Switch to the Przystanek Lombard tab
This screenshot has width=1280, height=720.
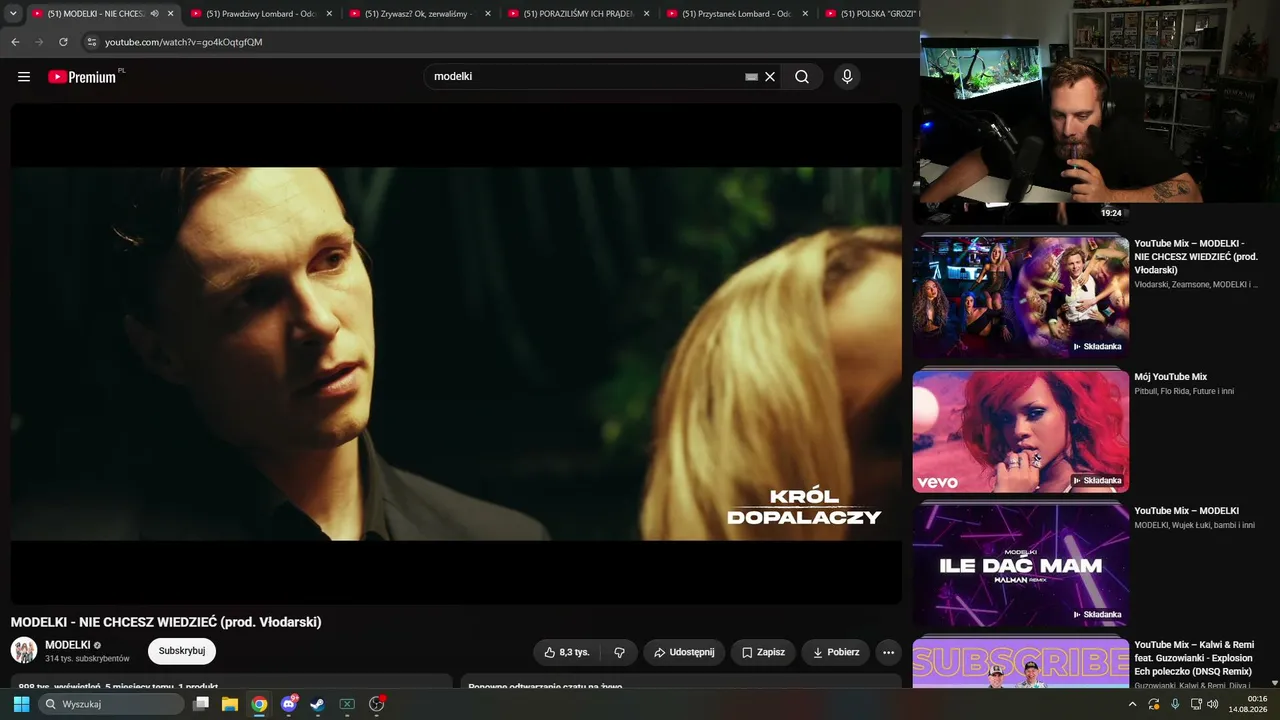tap(737, 14)
